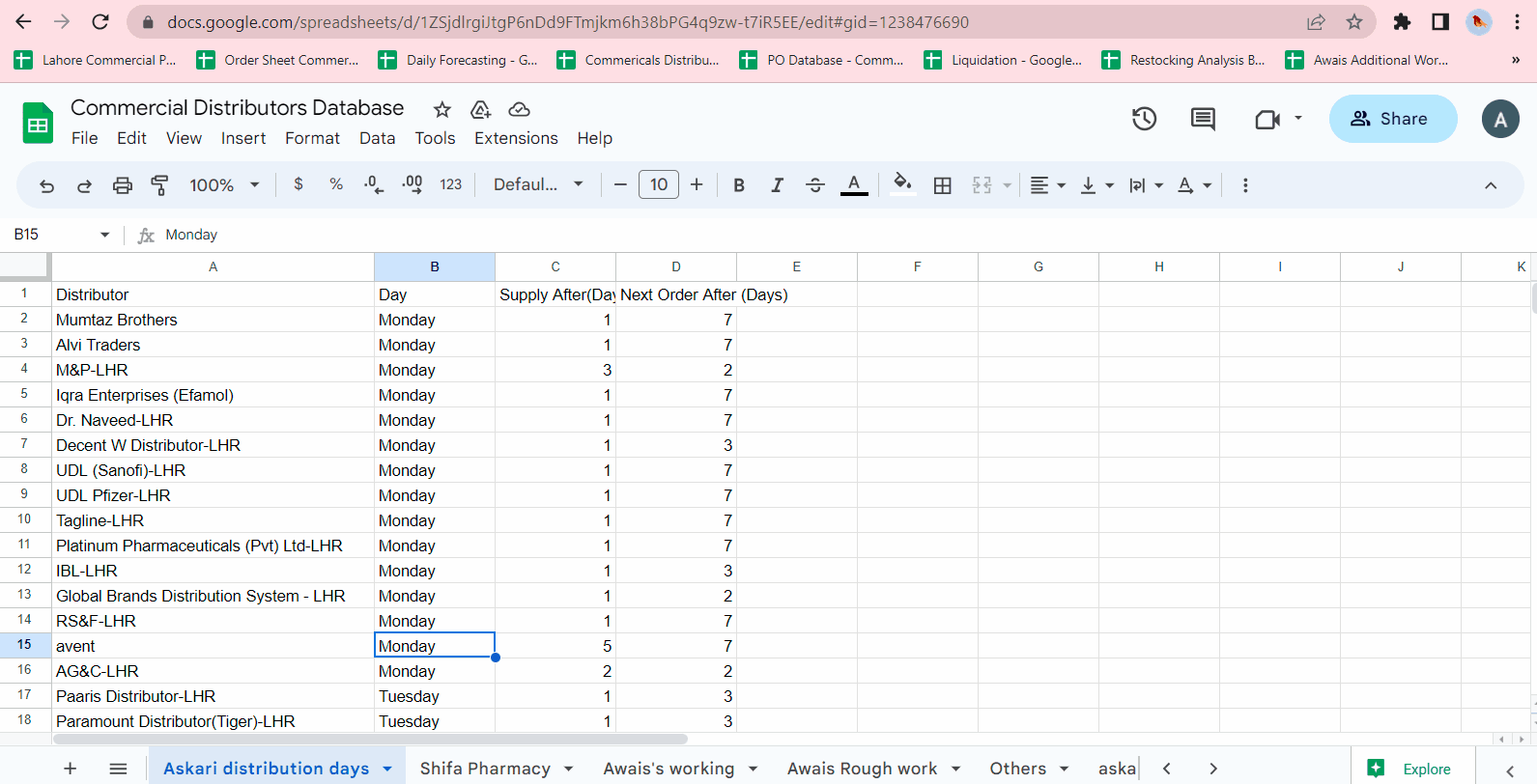Viewport: 1537px width, 784px height.
Task: Open text color picker
Action: [854, 185]
